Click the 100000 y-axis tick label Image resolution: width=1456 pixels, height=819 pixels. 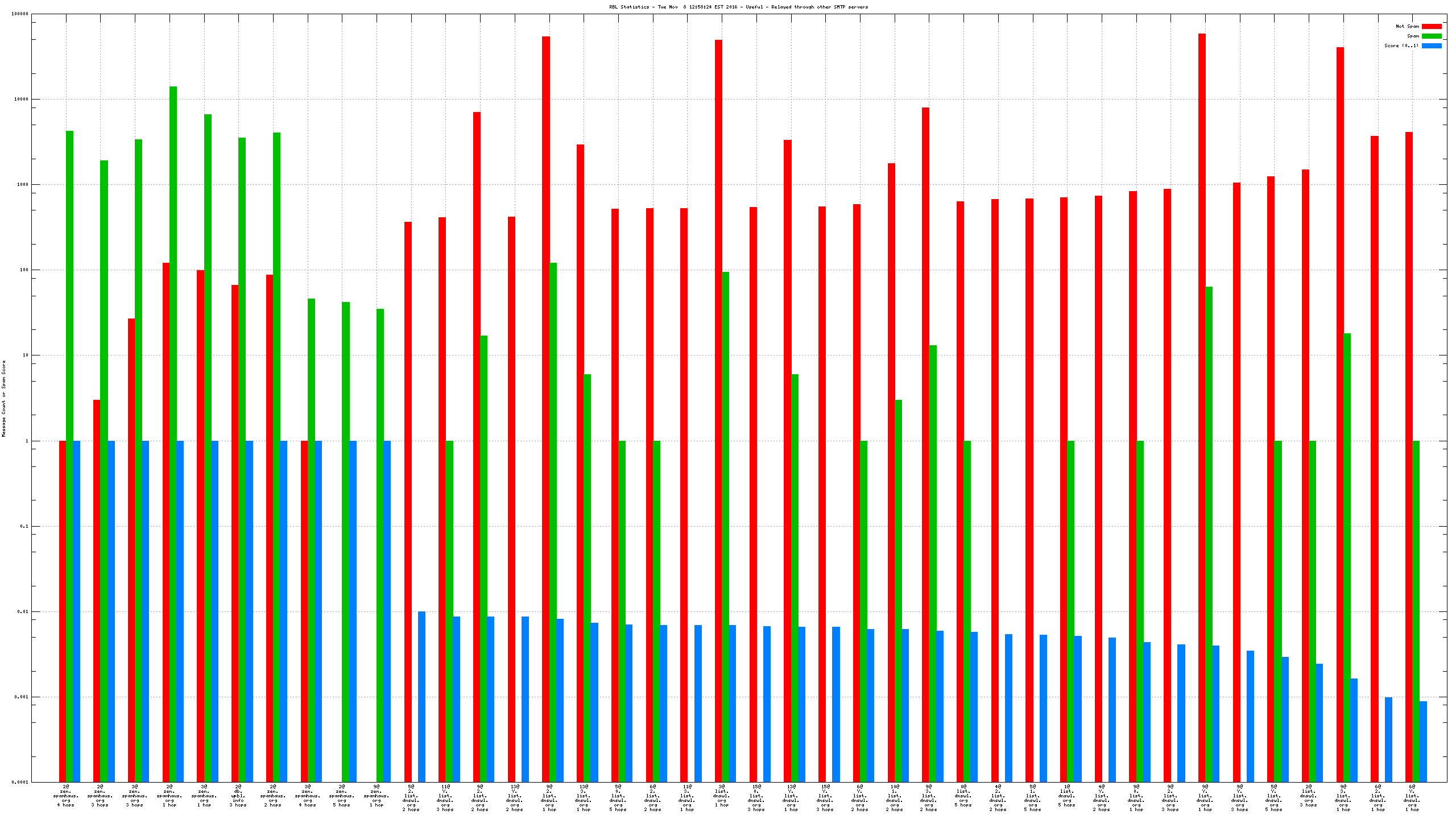coord(20,14)
